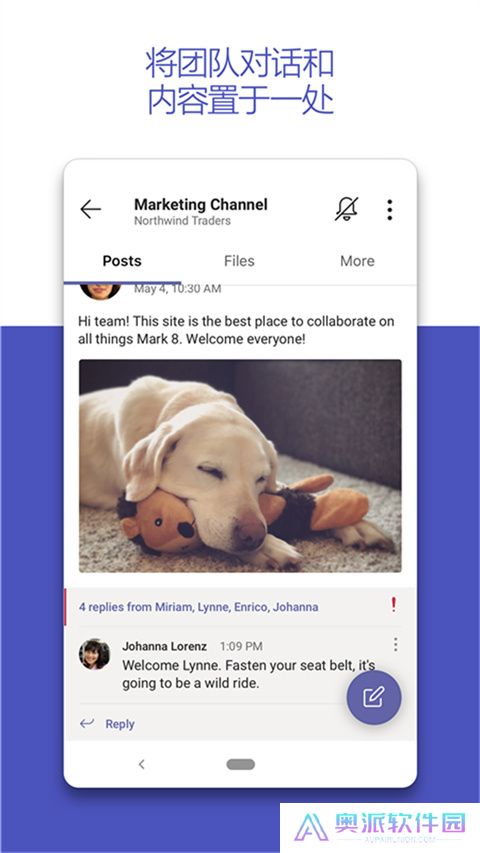This screenshot has width=480, height=853.
Task: Toggle the muted notifications bell icon
Action: tap(347, 209)
